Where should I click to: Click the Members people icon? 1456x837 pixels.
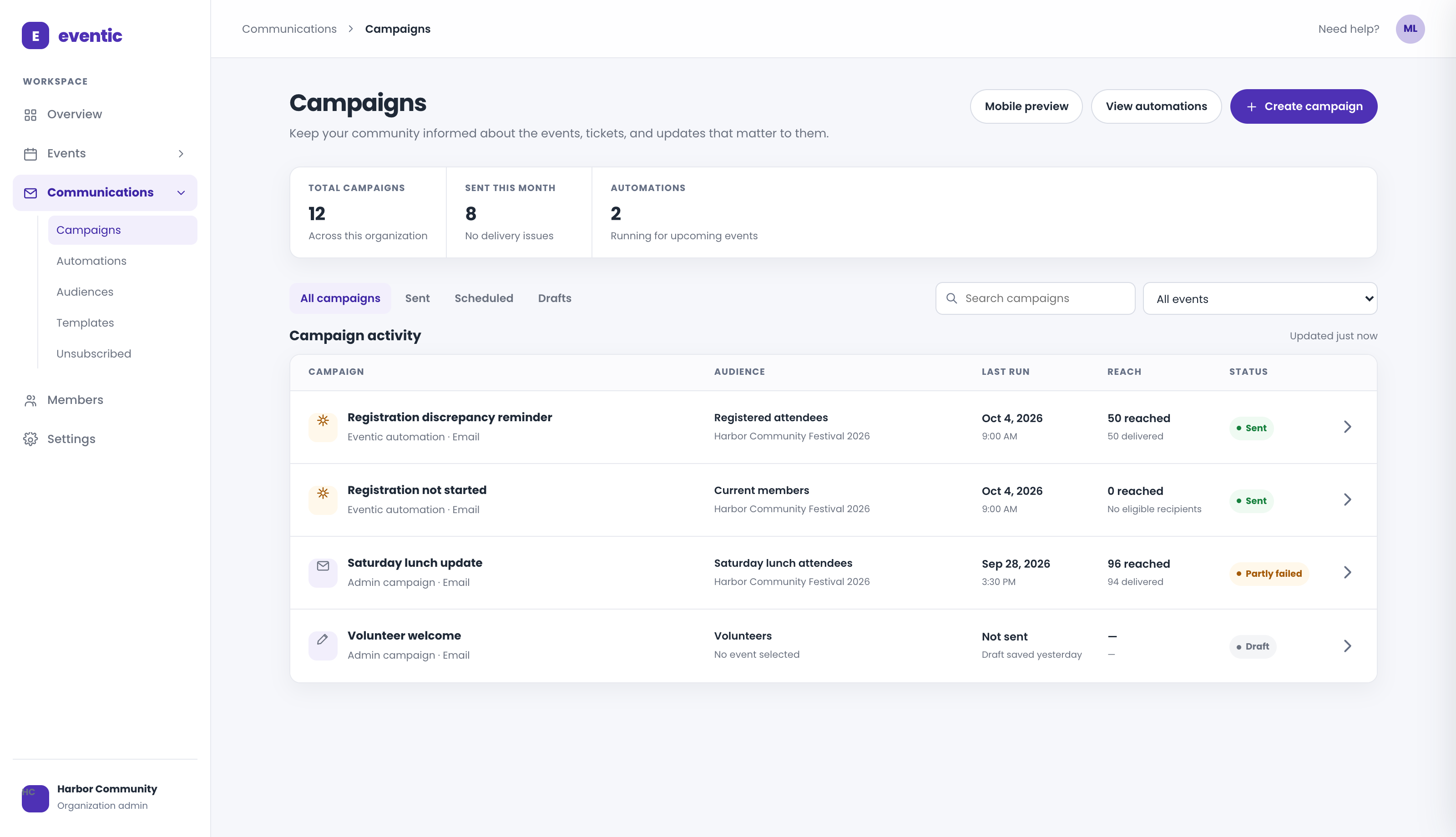click(x=30, y=401)
